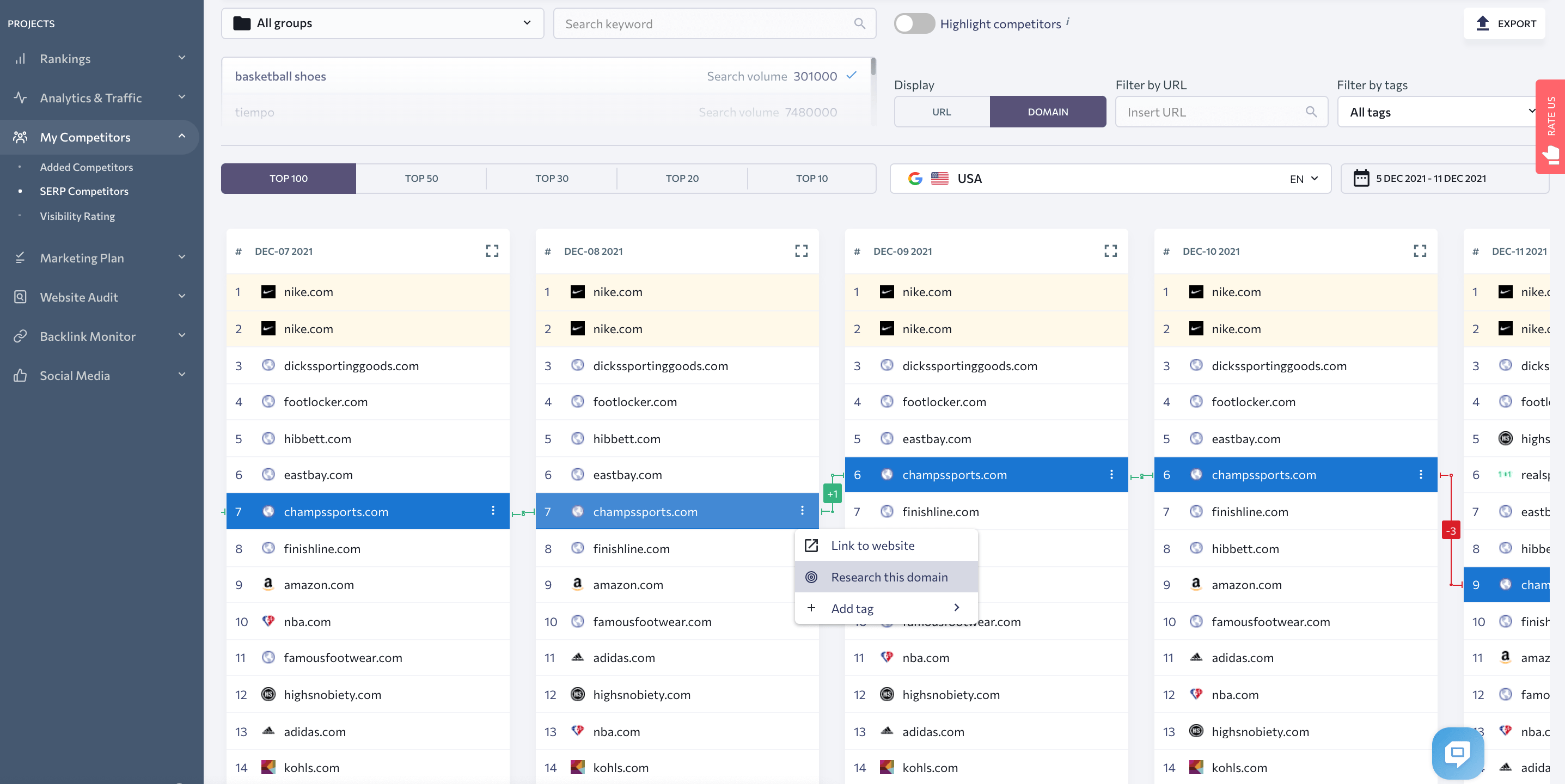Open the 5 DEC 2021 - 11 DEC 2021 date picker
The height and width of the screenshot is (784, 1565).
[1445, 179]
